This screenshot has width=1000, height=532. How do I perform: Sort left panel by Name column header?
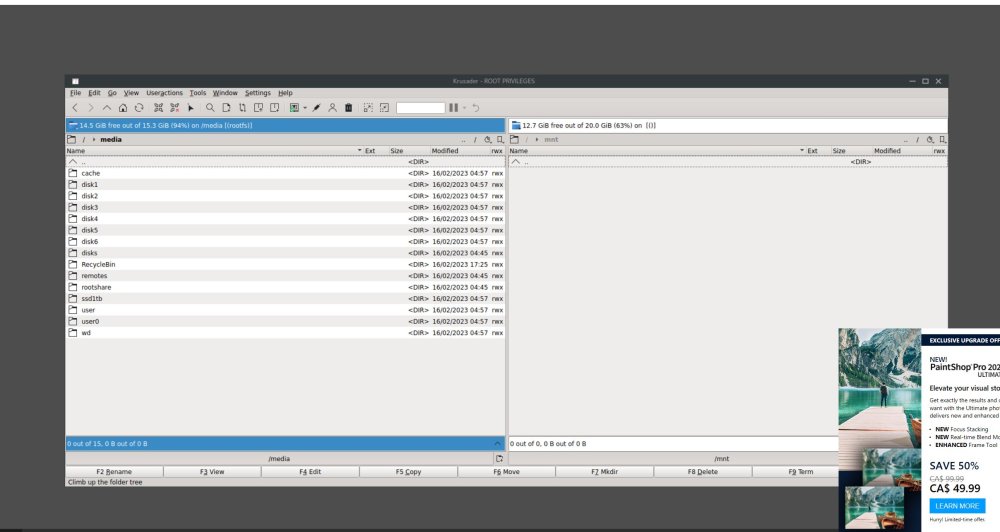[x=214, y=151]
